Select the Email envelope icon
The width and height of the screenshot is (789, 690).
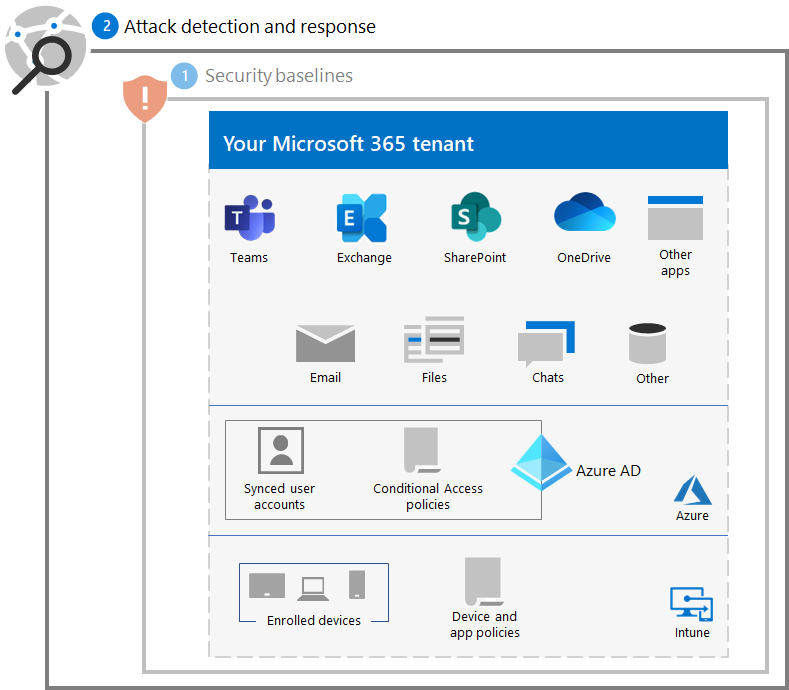[325, 343]
